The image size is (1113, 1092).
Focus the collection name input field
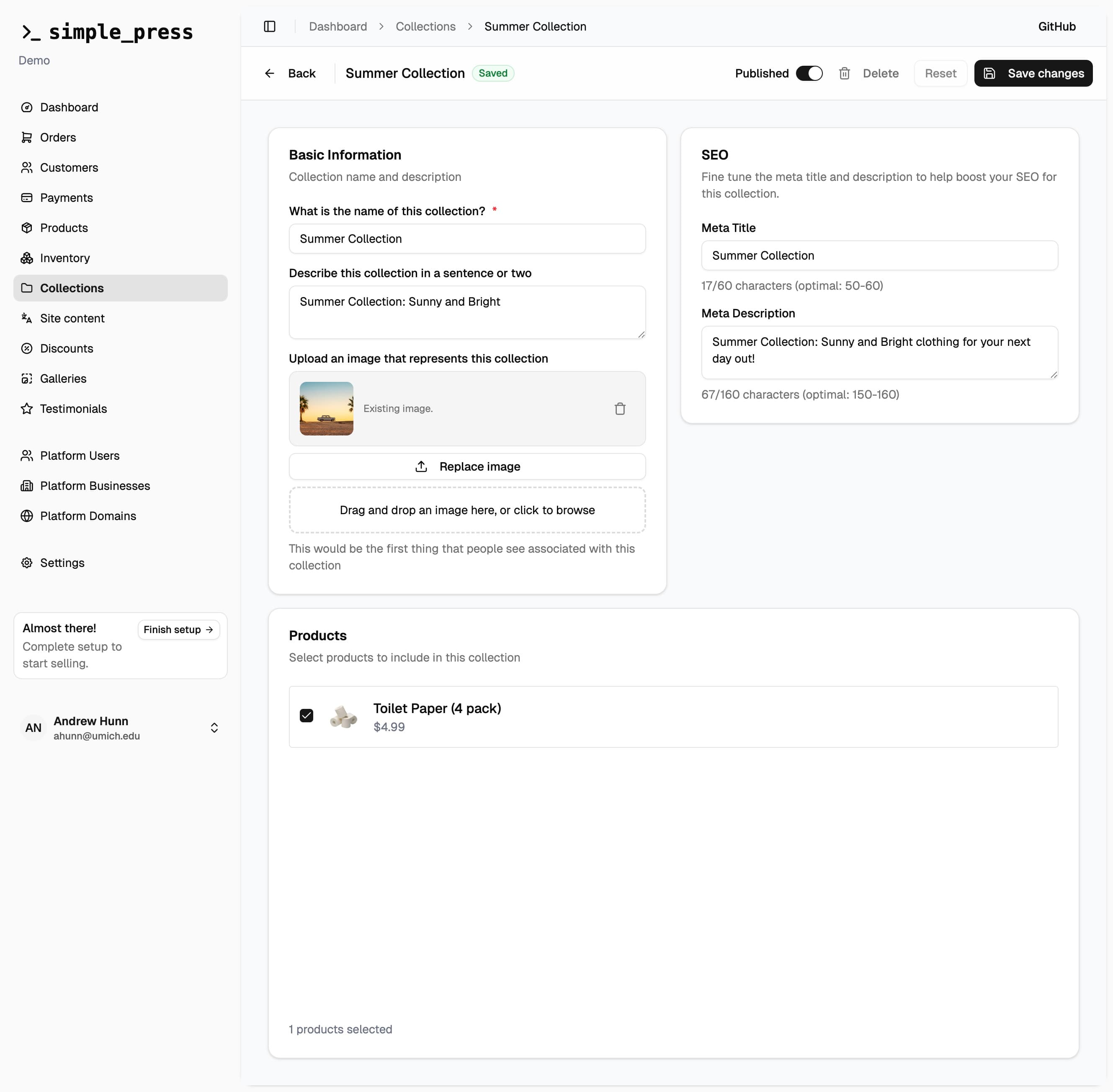click(x=467, y=239)
